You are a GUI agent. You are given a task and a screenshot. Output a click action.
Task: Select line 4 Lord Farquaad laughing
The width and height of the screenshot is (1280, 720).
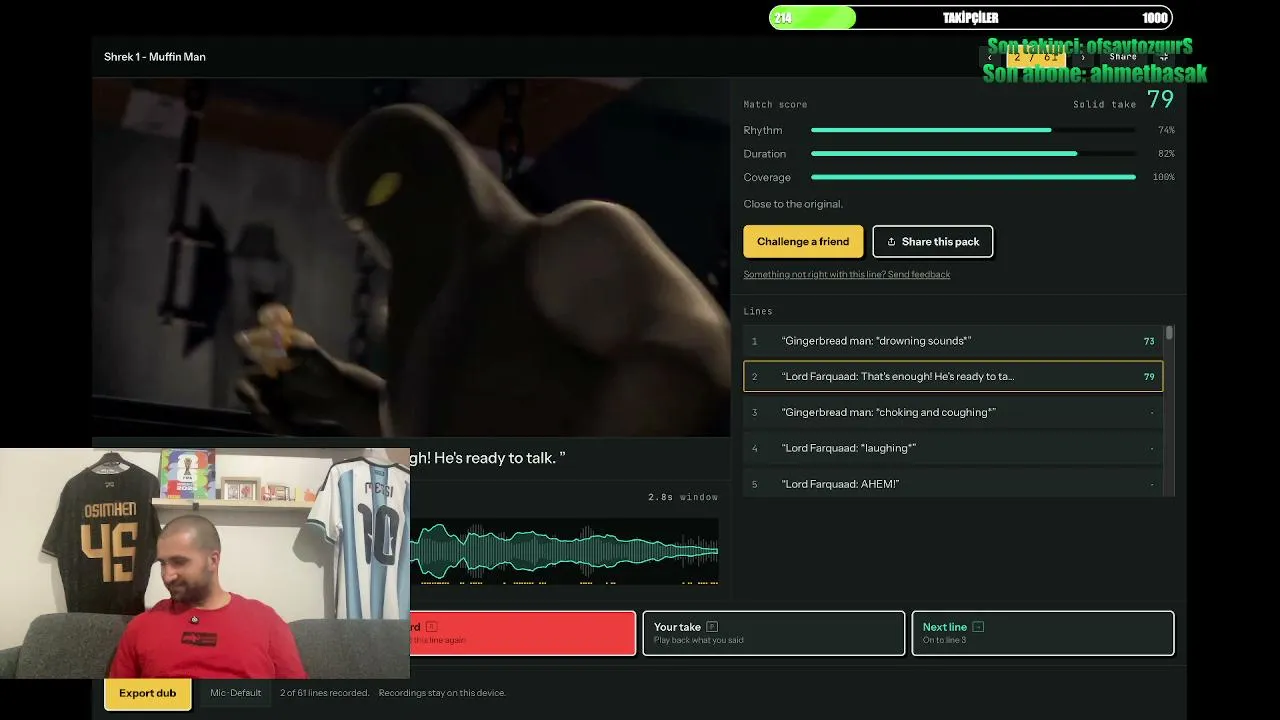pyautogui.click(x=953, y=448)
